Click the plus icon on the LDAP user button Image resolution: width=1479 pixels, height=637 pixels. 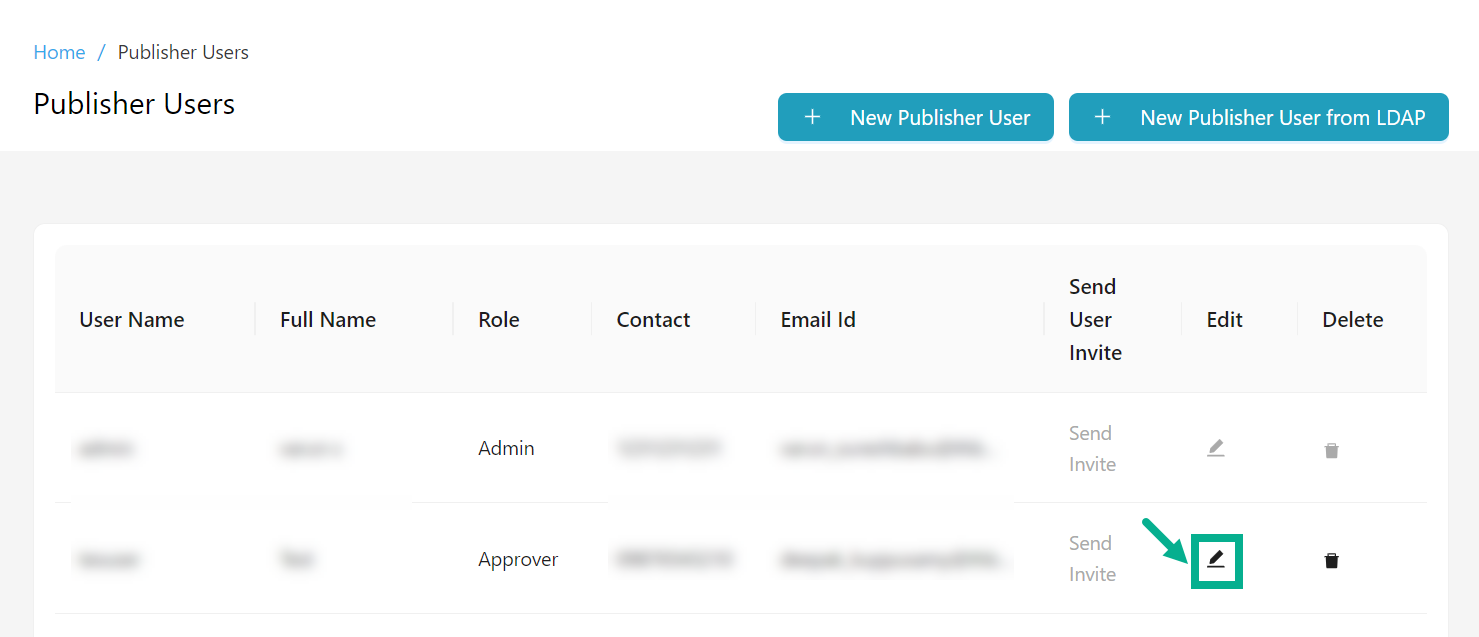point(1102,117)
